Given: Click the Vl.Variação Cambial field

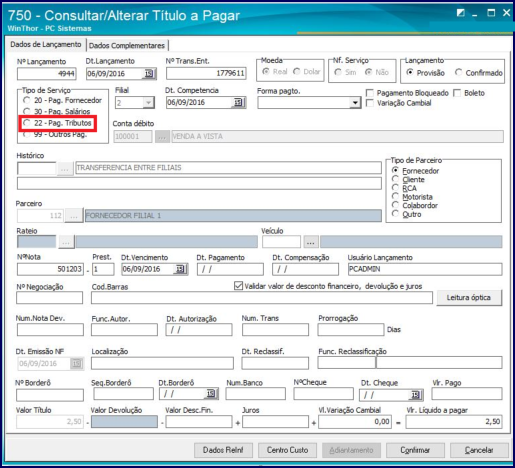Looking at the screenshot, I should click(355, 422).
